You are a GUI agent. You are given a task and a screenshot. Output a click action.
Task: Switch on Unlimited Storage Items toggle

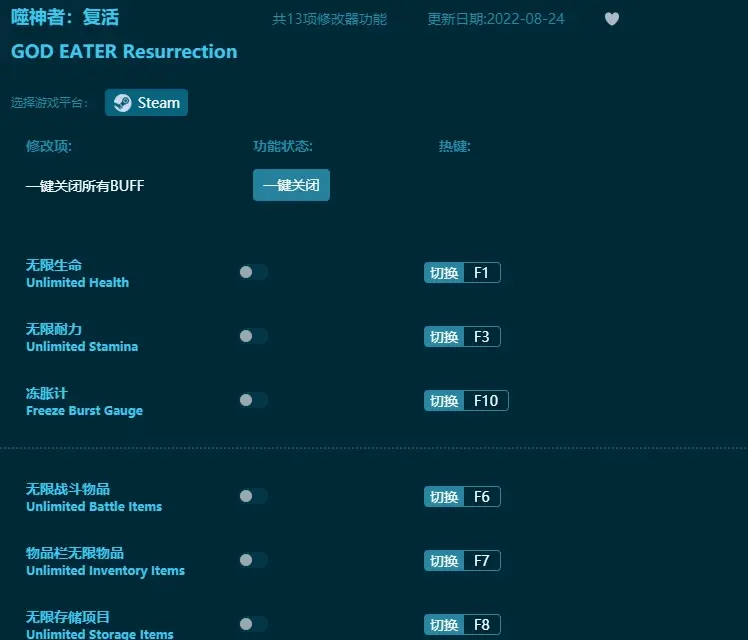253,624
